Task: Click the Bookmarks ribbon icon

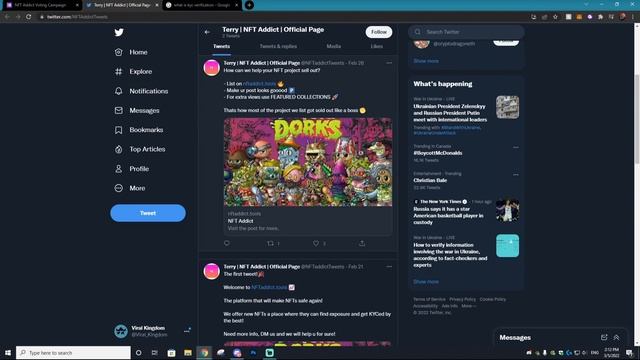Action: [118, 130]
